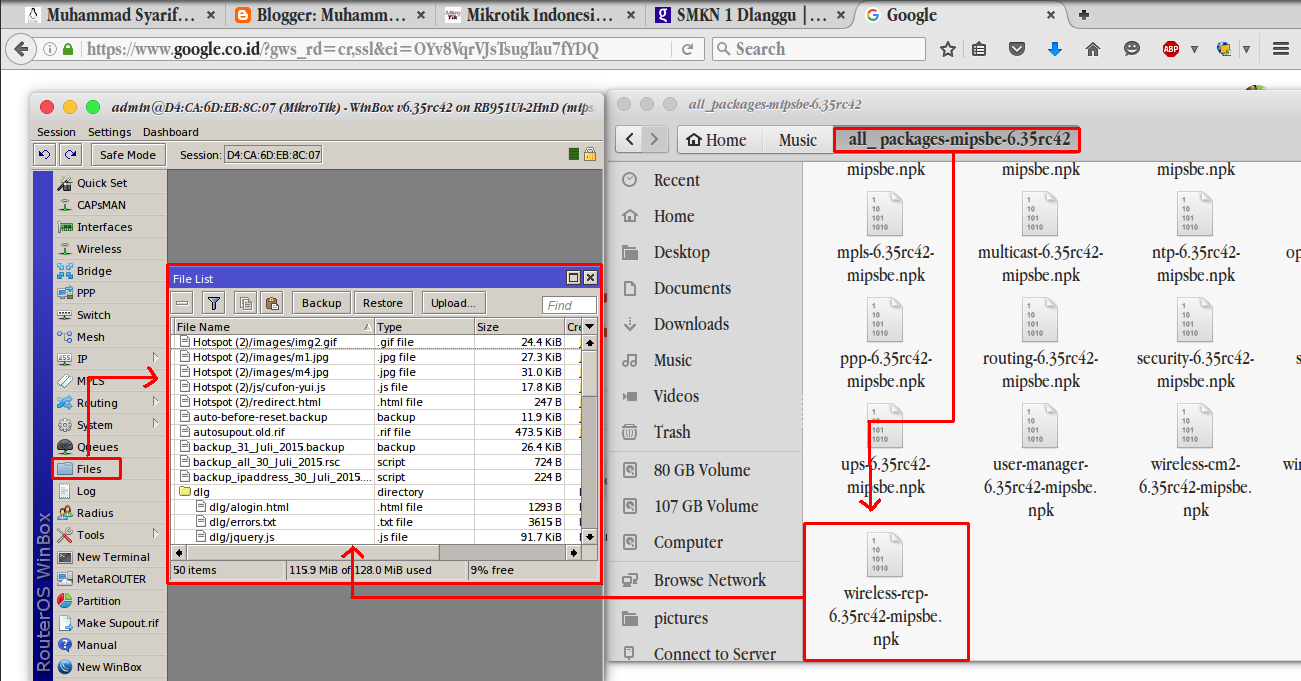
Task: Open MetaROUTER in WinBox sidebar
Action: [x=110, y=579]
